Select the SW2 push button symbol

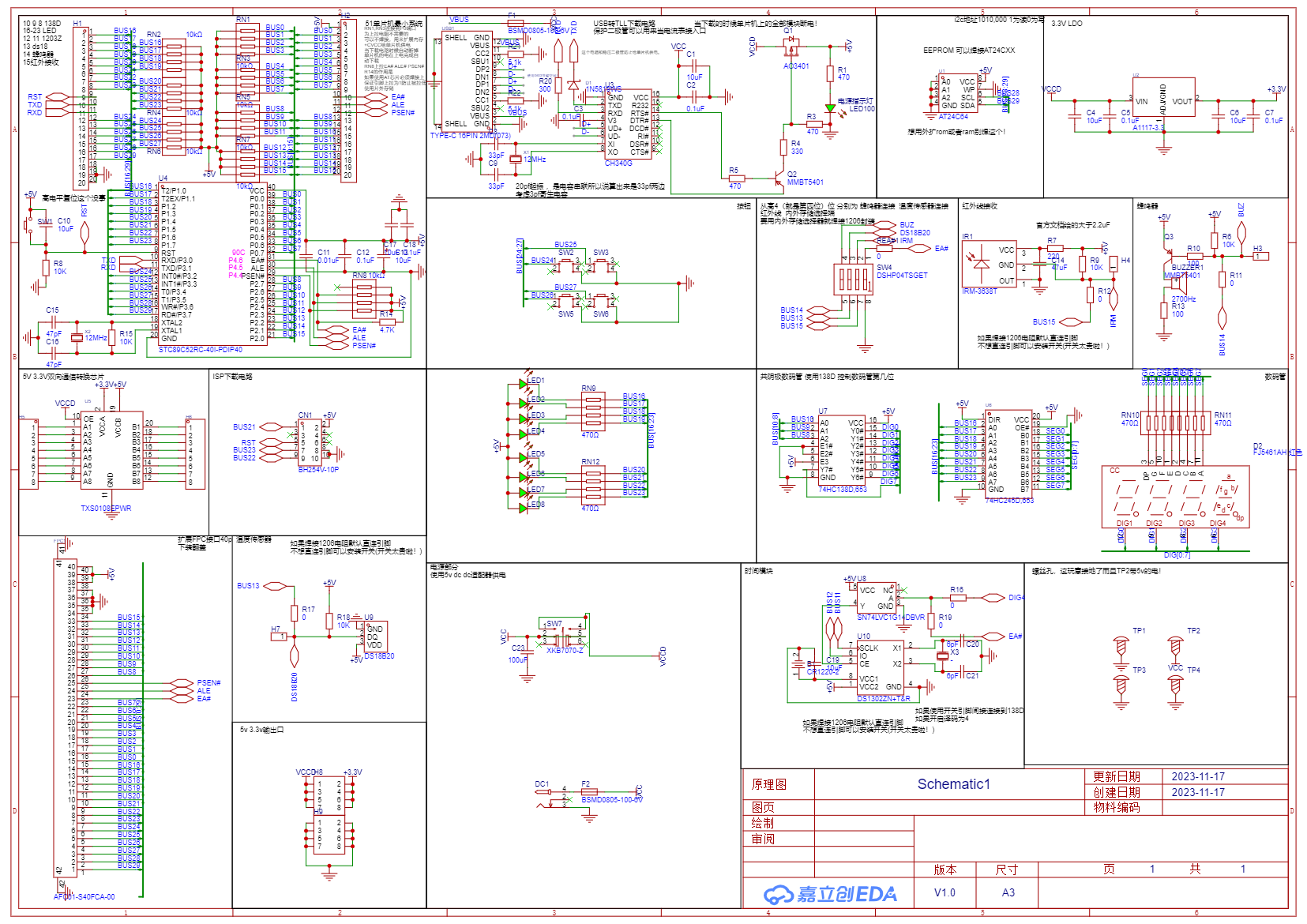coord(567,265)
